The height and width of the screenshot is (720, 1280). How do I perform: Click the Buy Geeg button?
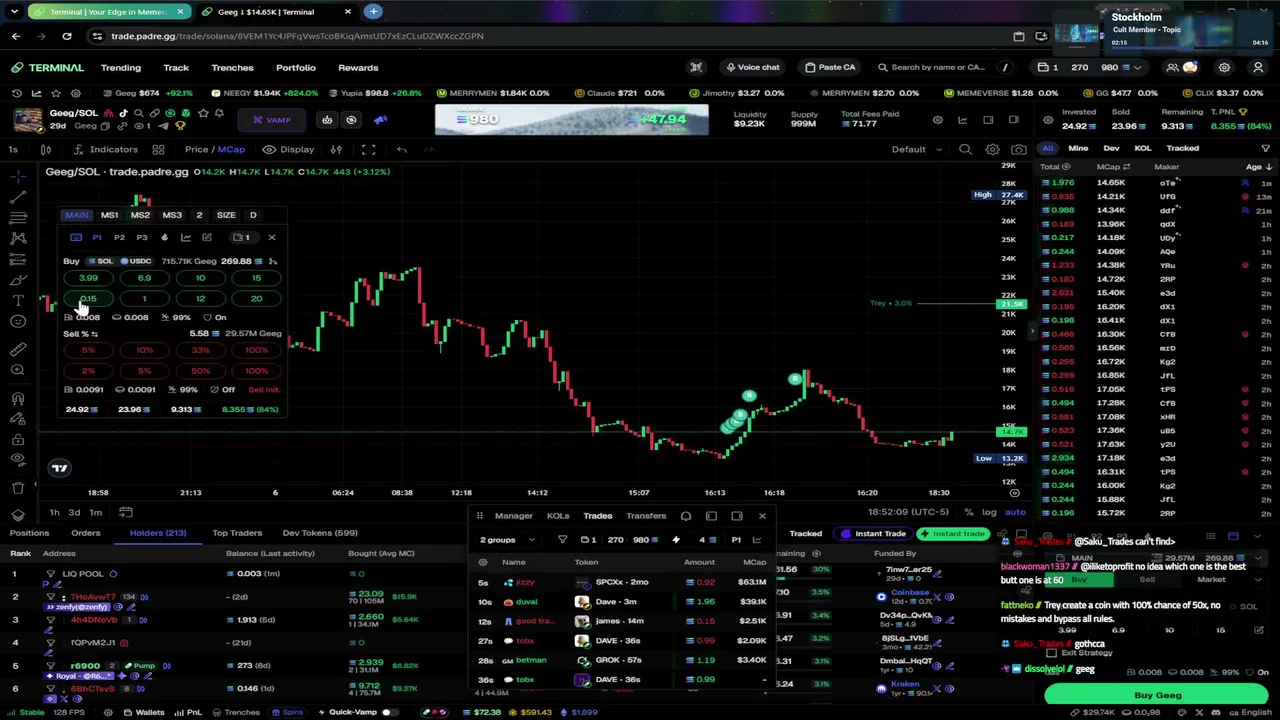pyautogui.click(x=1157, y=695)
